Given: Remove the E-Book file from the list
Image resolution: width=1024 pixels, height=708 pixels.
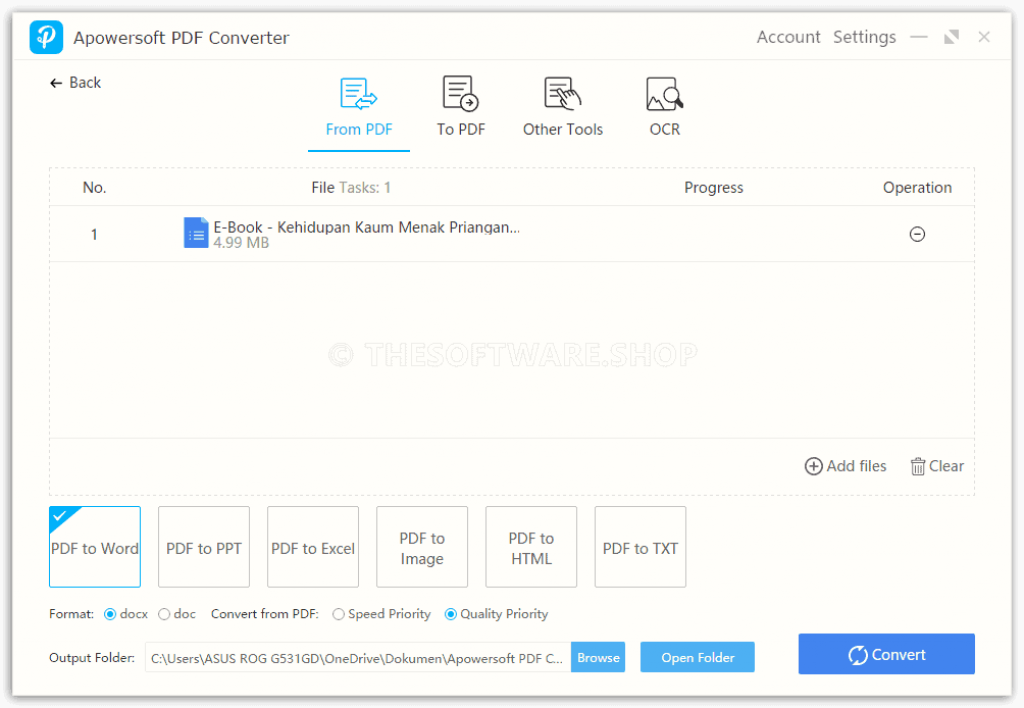Looking at the screenshot, I should pos(917,234).
